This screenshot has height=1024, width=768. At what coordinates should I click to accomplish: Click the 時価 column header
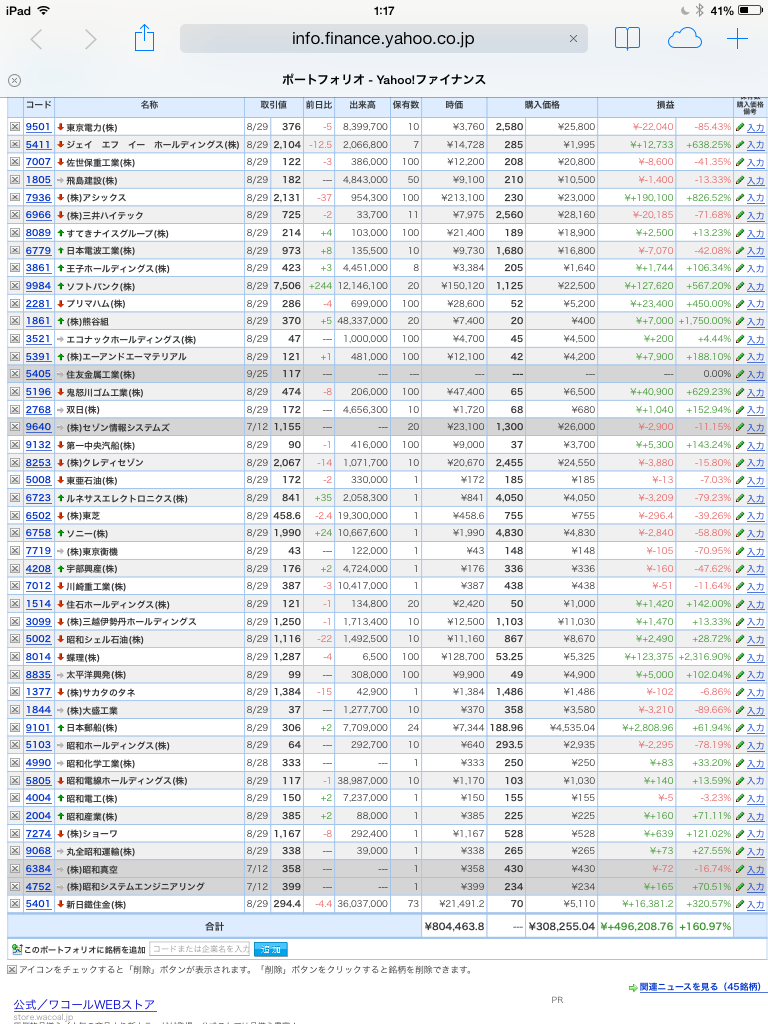tap(455, 105)
